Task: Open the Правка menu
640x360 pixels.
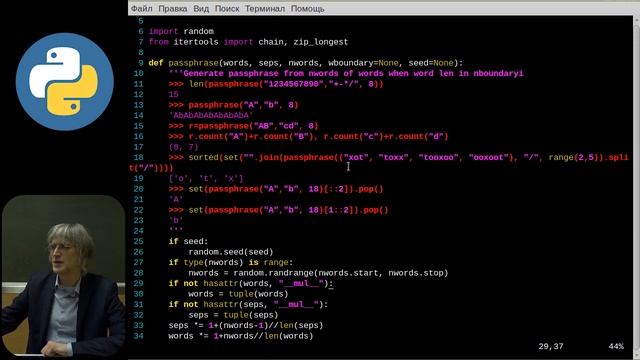Action: (x=173, y=9)
